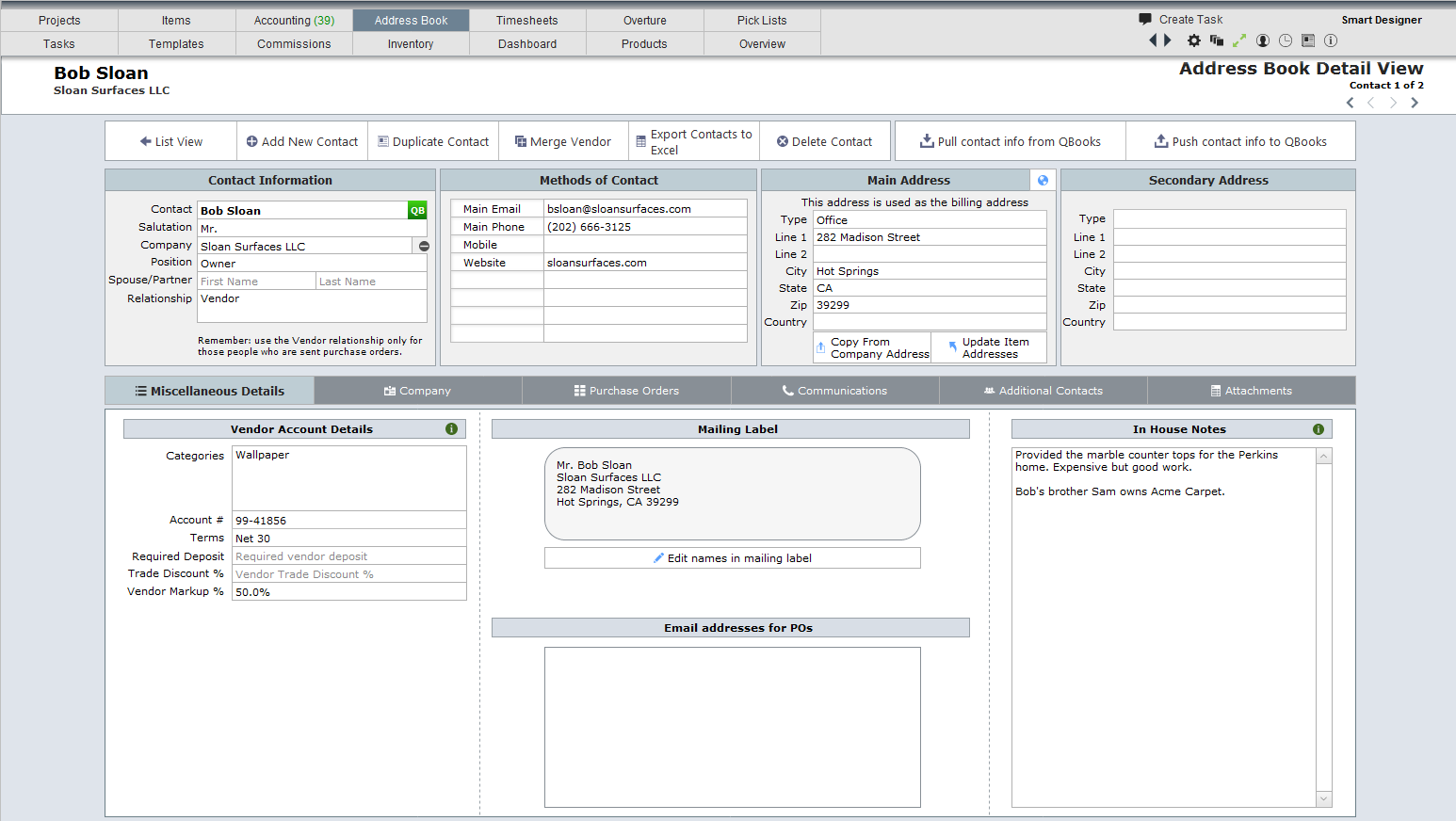Click Merge Vendor button

coord(563,141)
